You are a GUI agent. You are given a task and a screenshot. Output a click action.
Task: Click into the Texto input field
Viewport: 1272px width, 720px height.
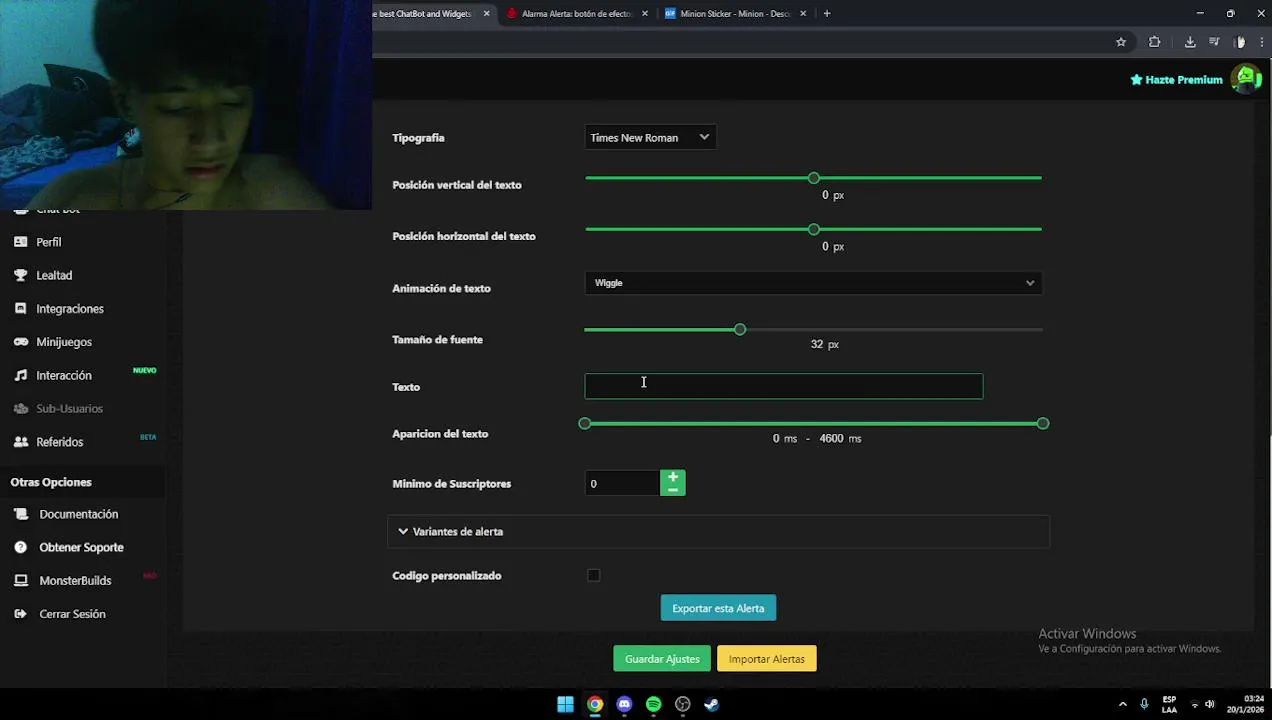[784, 386]
